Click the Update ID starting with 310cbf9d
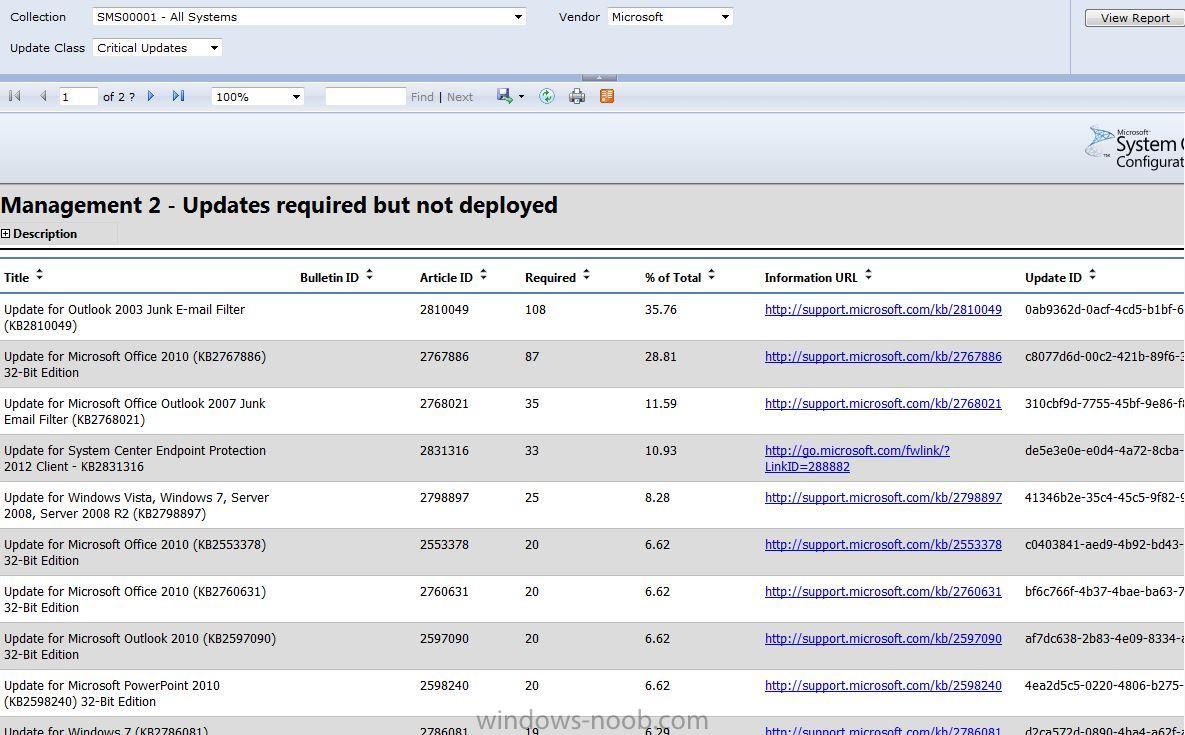The height and width of the screenshot is (735, 1185). click(x=1104, y=403)
